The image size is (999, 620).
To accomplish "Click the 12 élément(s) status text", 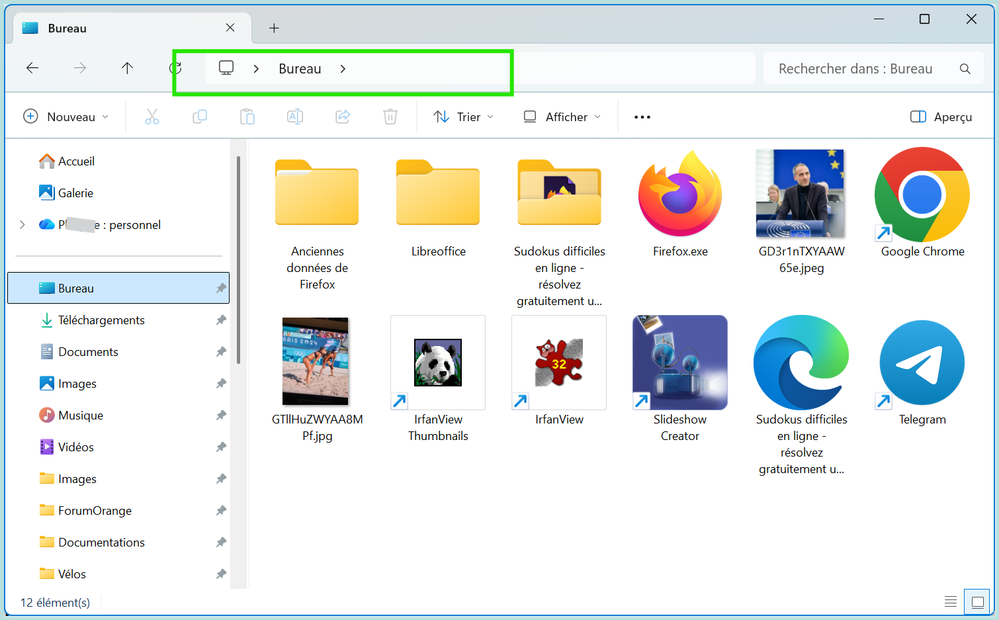I will 55,602.
